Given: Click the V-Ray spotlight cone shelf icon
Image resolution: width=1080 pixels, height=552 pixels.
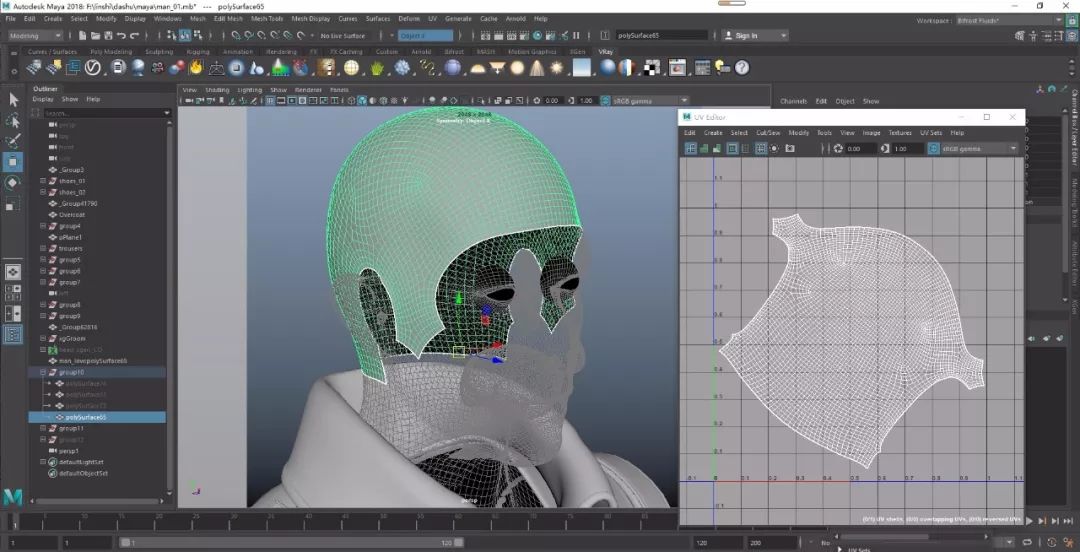Looking at the screenshot, I should pyautogui.click(x=537, y=68).
